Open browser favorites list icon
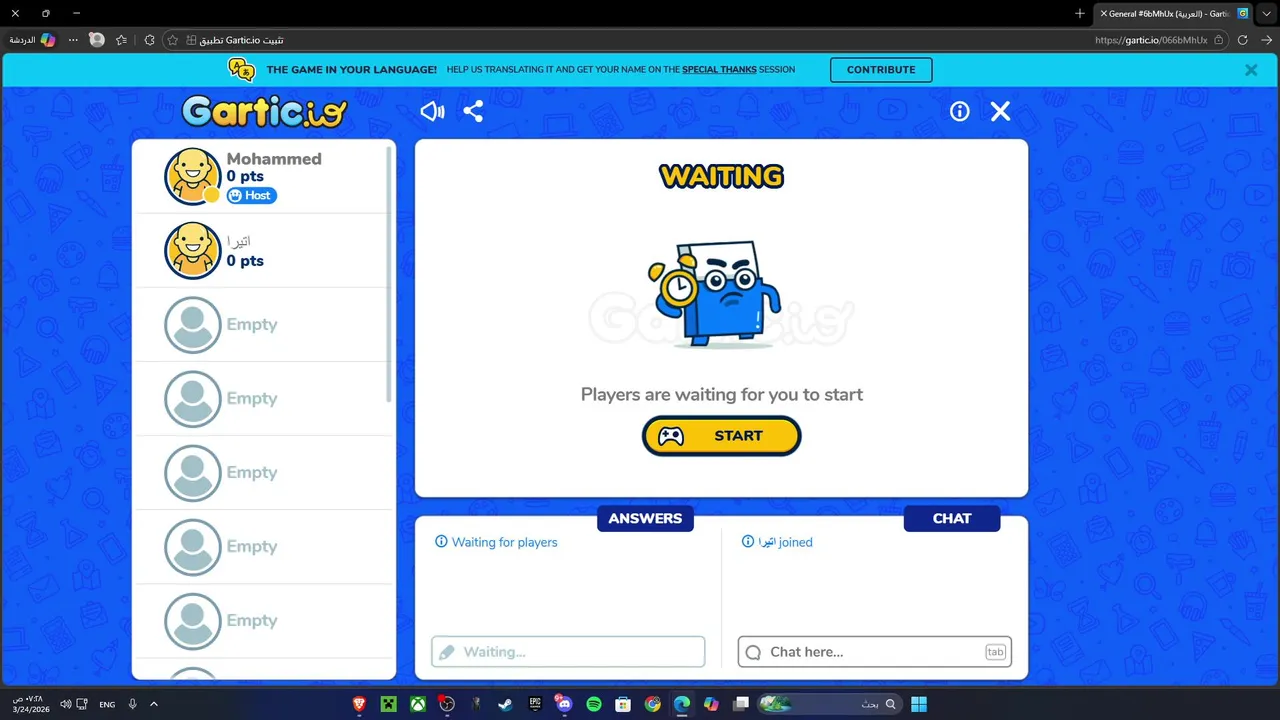 (x=121, y=40)
